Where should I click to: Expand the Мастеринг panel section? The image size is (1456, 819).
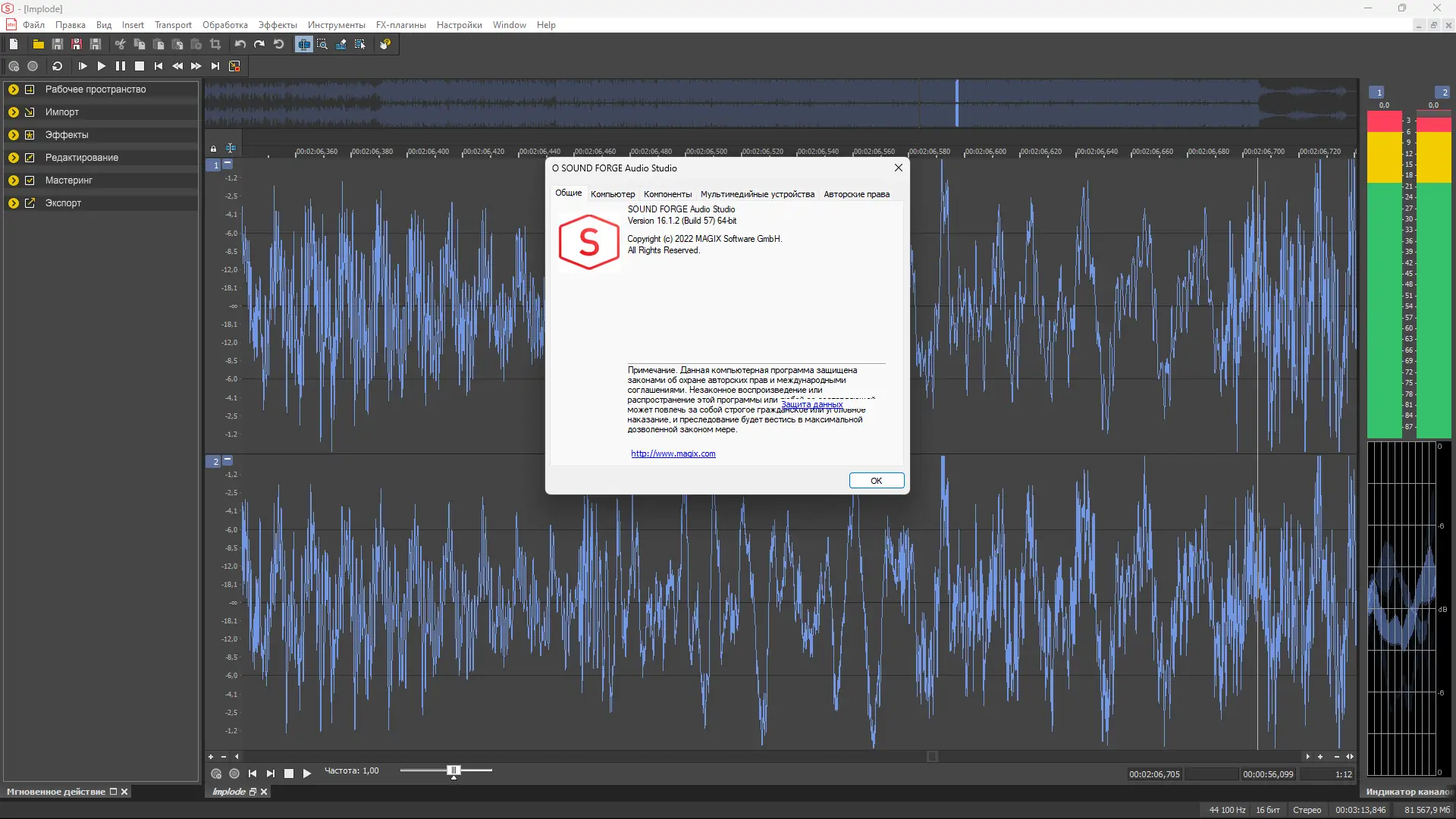click(x=14, y=180)
